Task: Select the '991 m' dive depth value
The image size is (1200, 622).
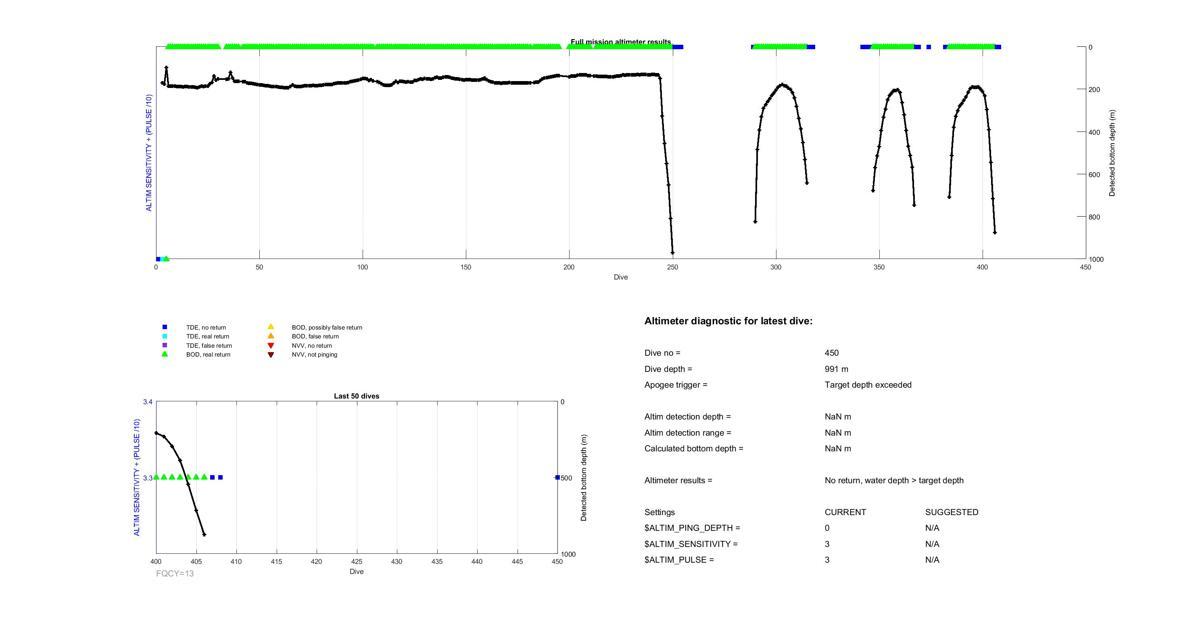Action: [x=837, y=369]
